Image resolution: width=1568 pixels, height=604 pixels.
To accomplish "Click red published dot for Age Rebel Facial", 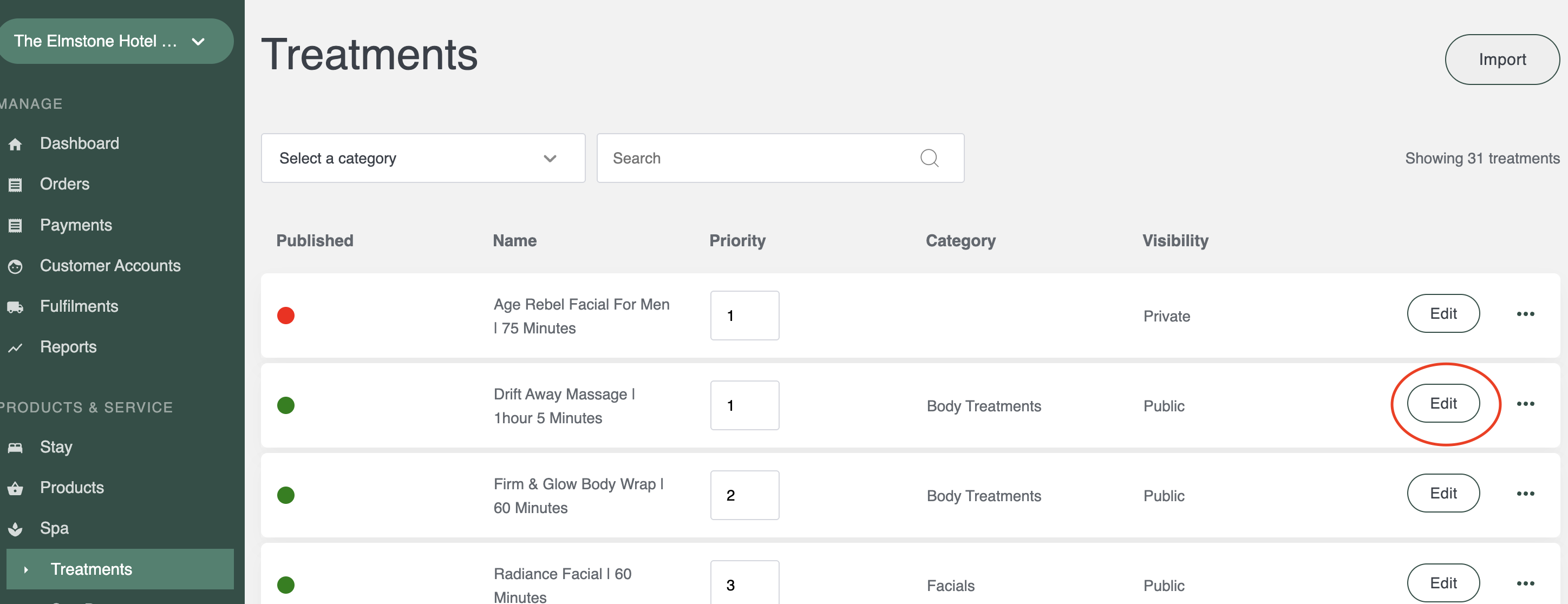I will [285, 316].
